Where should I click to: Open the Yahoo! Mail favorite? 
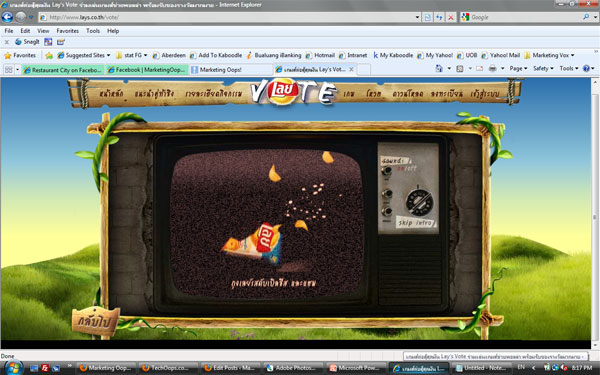pyautogui.click(x=501, y=55)
